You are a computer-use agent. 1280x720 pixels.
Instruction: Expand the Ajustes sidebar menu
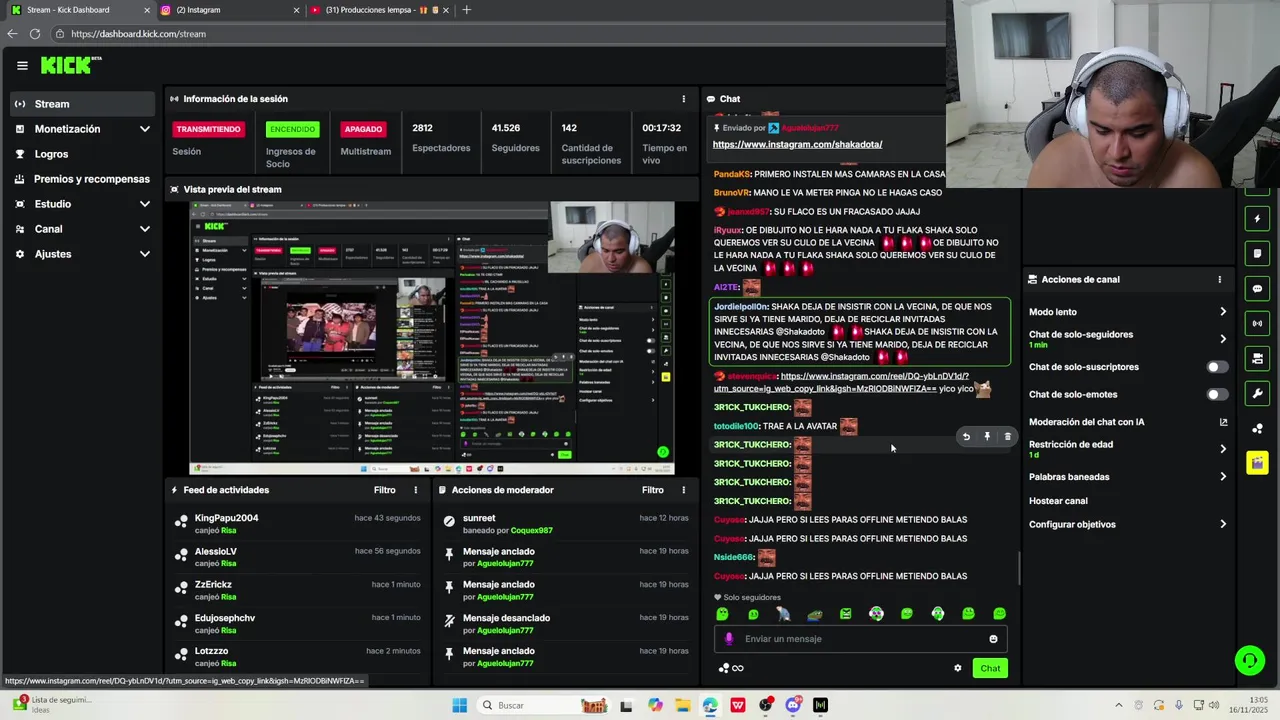coord(83,254)
